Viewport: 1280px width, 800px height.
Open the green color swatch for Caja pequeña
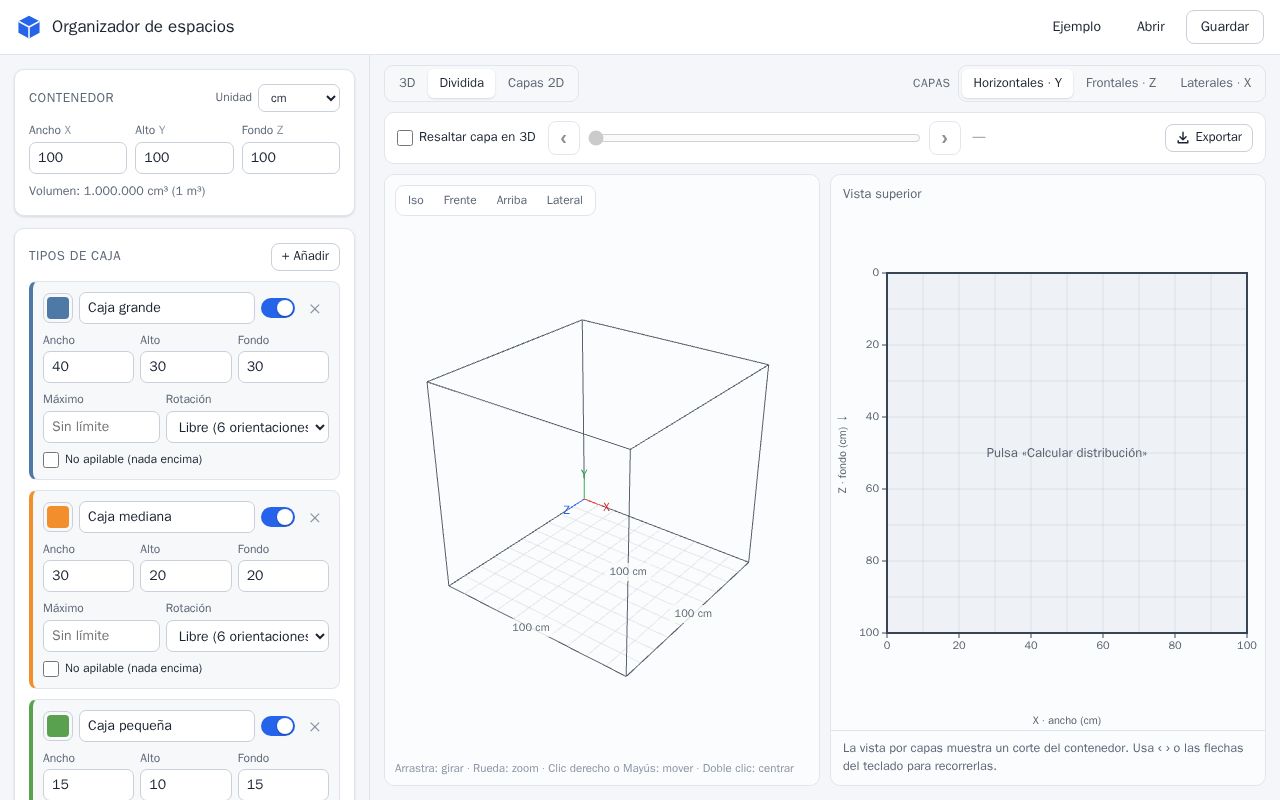pyautogui.click(x=58, y=726)
